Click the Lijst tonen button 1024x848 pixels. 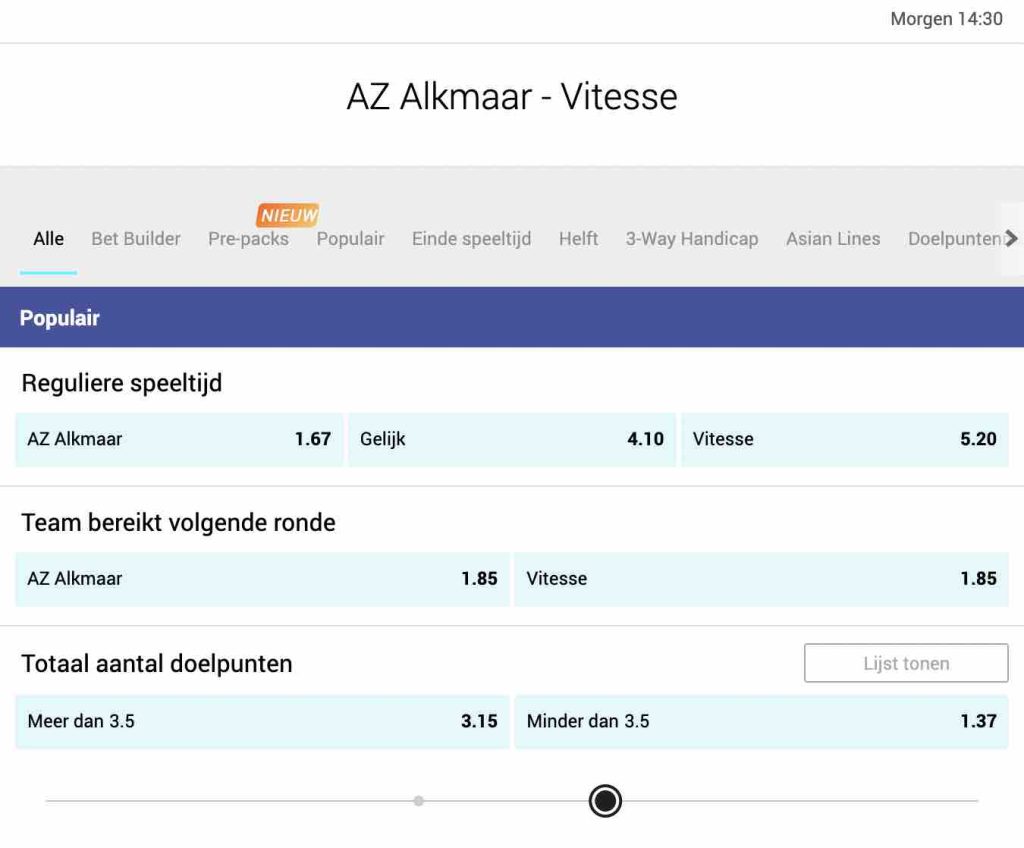[x=906, y=663]
